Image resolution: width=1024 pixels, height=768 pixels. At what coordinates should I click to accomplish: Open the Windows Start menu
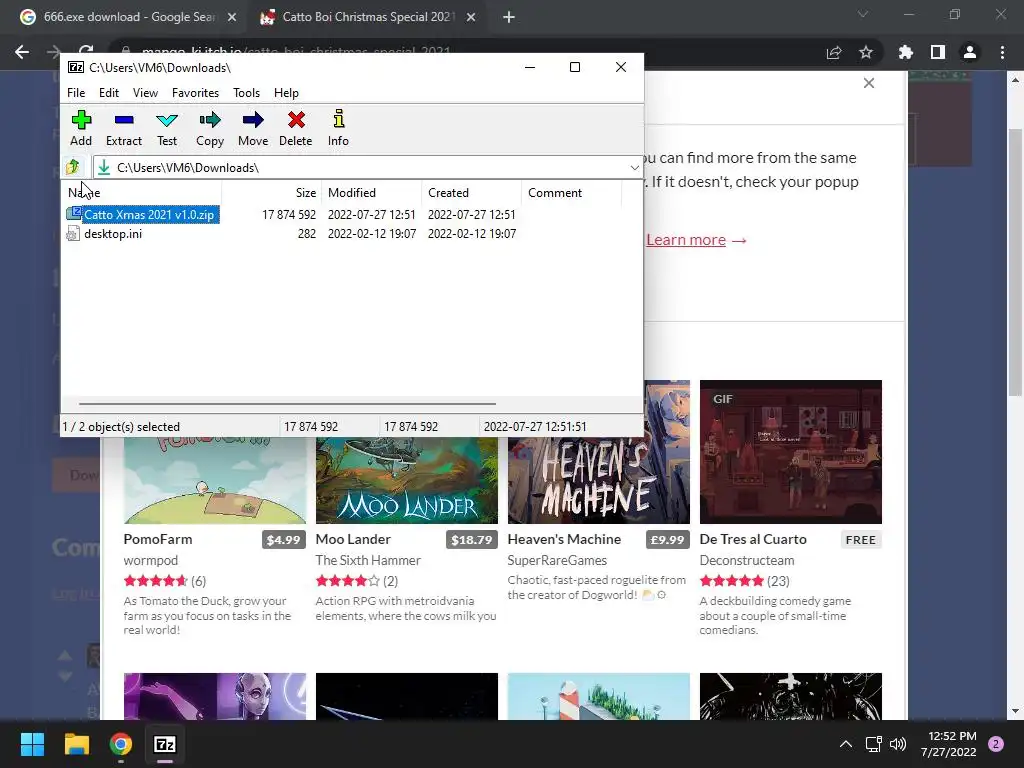pyautogui.click(x=32, y=744)
